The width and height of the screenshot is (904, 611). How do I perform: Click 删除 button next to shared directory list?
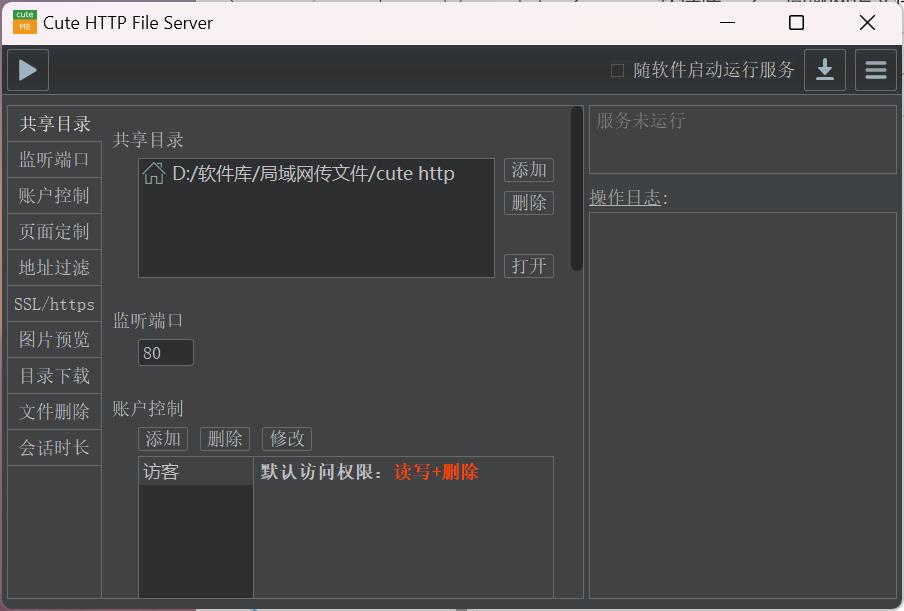(x=528, y=203)
